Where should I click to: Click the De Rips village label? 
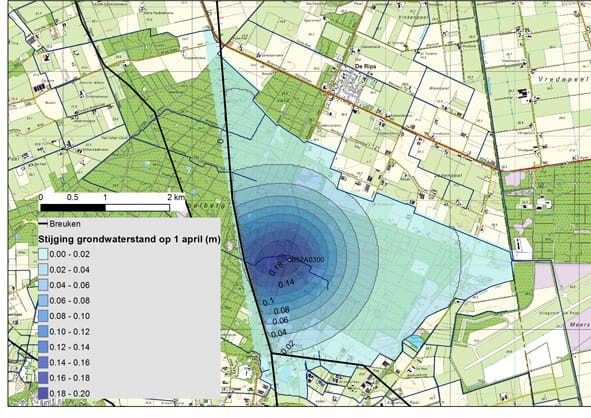click(x=365, y=66)
